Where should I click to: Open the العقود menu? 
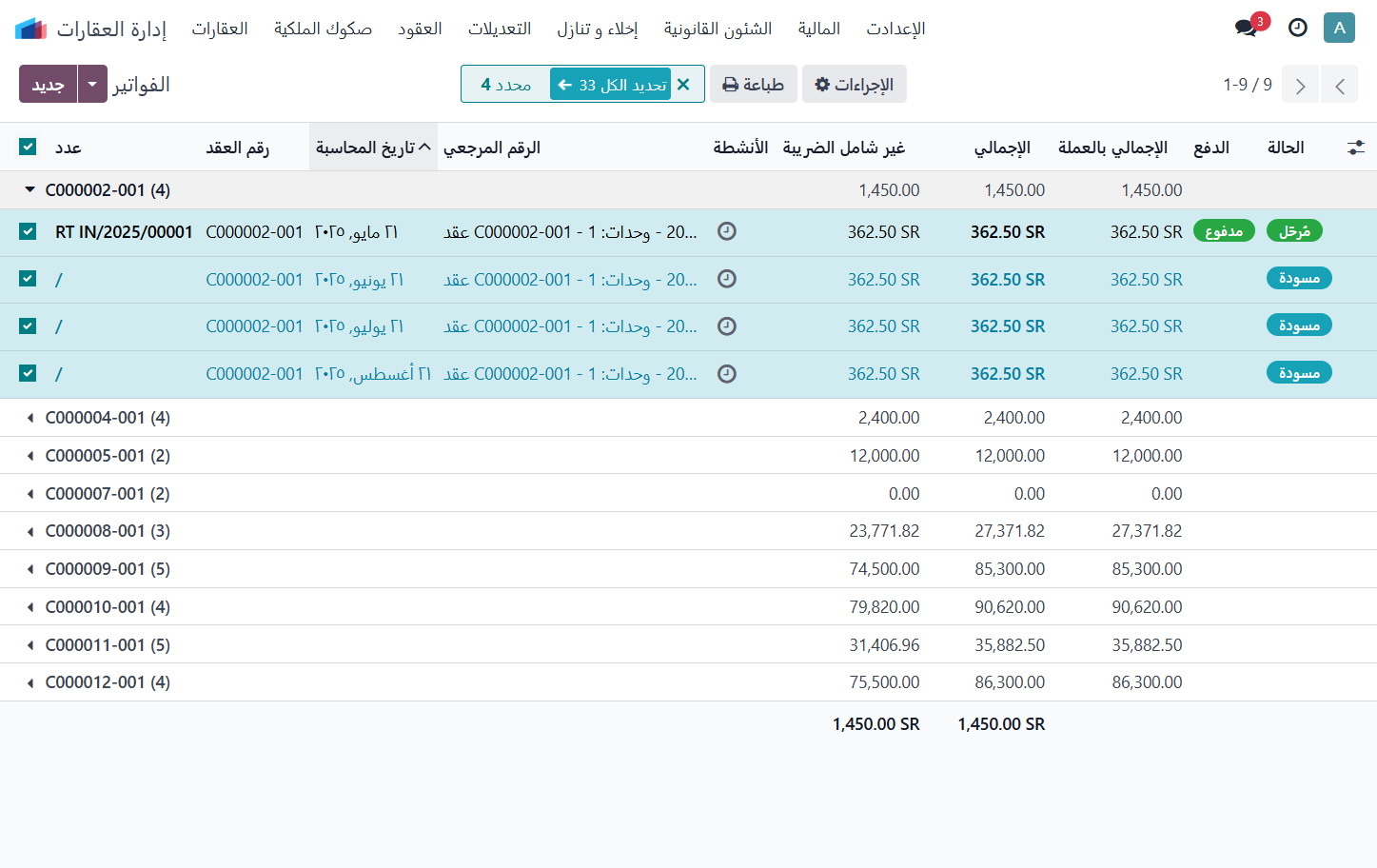coord(420,29)
